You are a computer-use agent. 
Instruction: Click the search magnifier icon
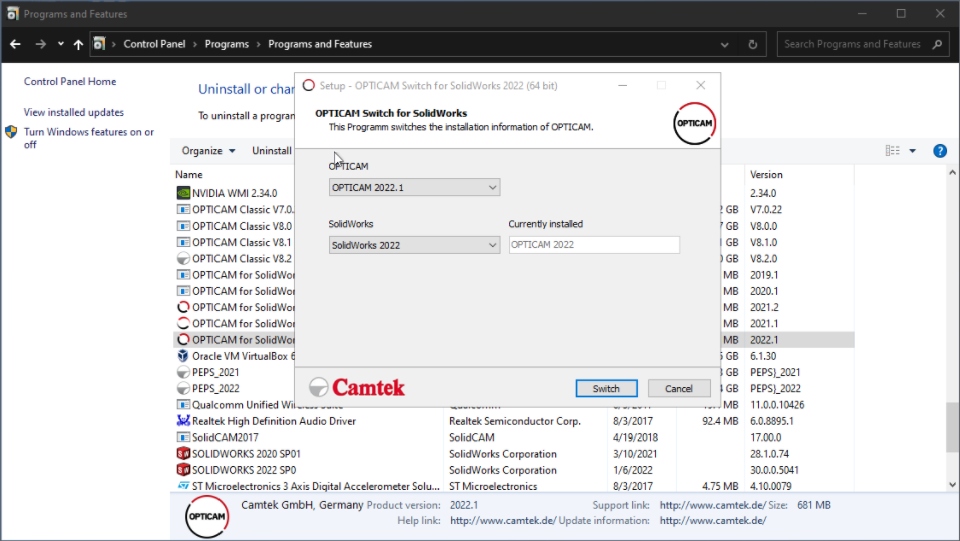[937, 44]
